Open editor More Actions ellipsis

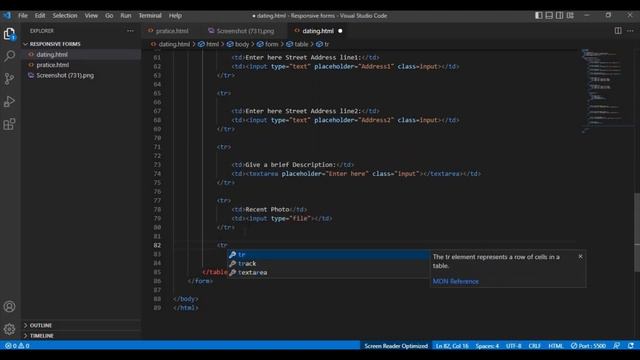[x=631, y=31]
